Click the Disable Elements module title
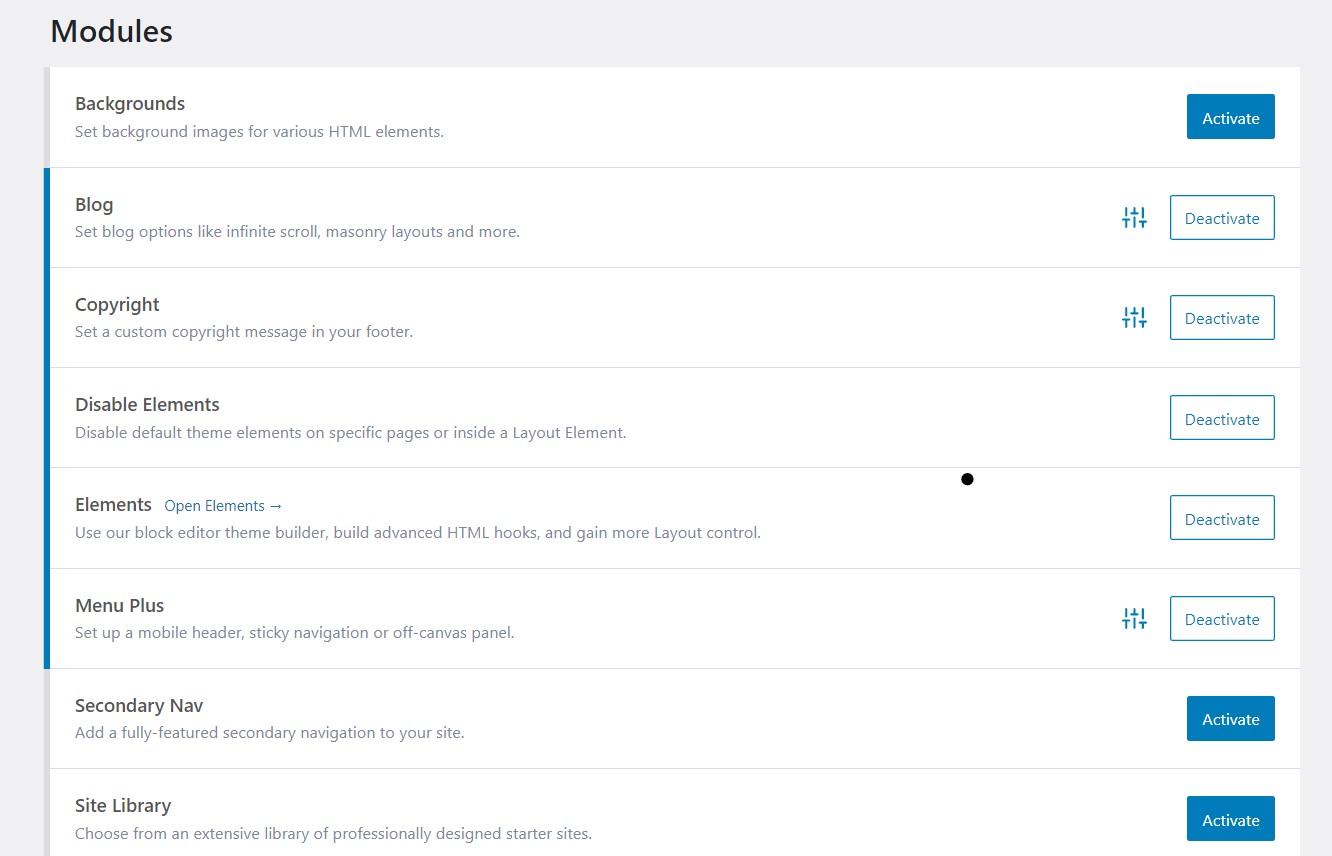Viewport: 1332px width, 856px height. pos(147,404)
